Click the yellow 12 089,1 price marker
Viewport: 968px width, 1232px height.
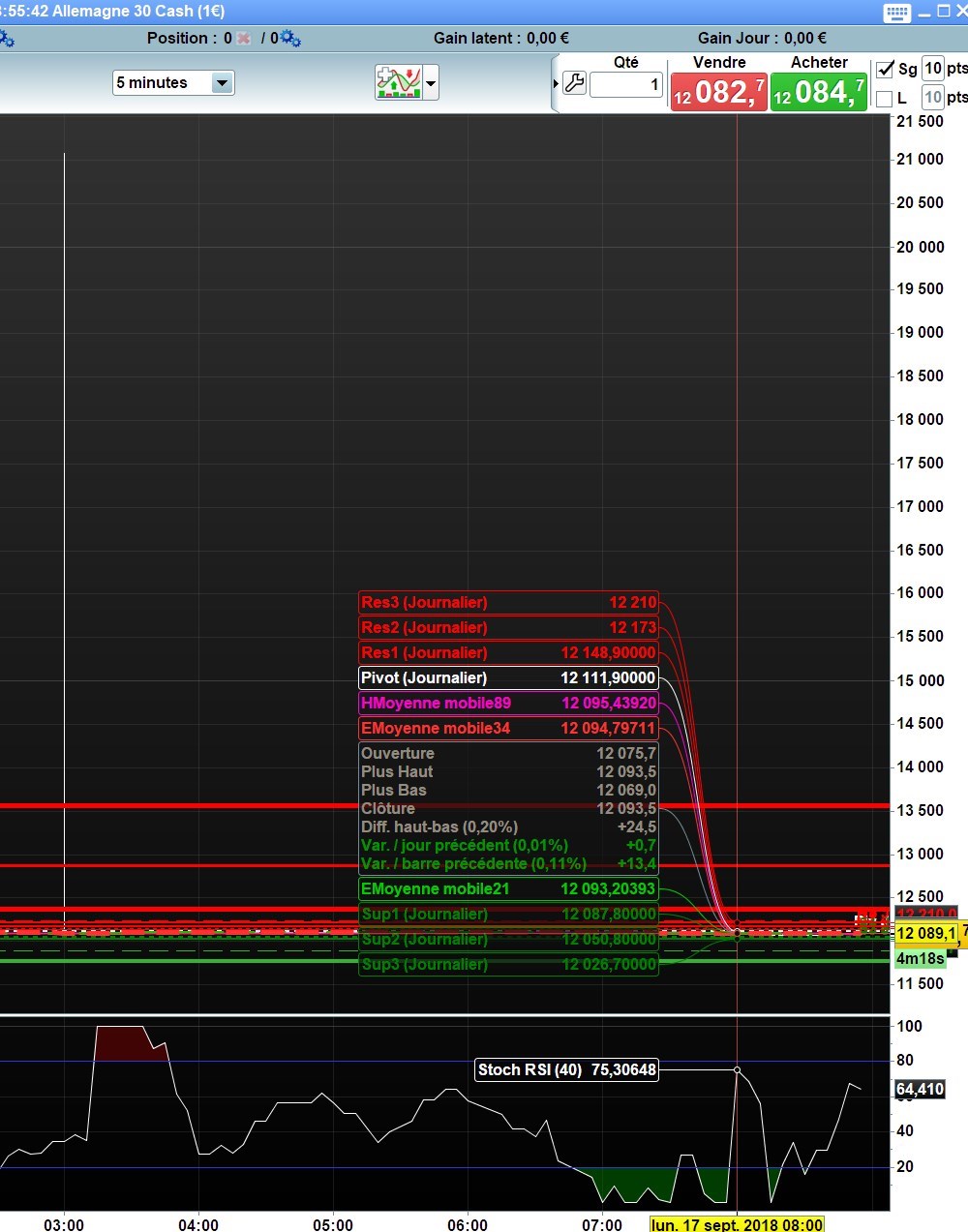(925, 934)
